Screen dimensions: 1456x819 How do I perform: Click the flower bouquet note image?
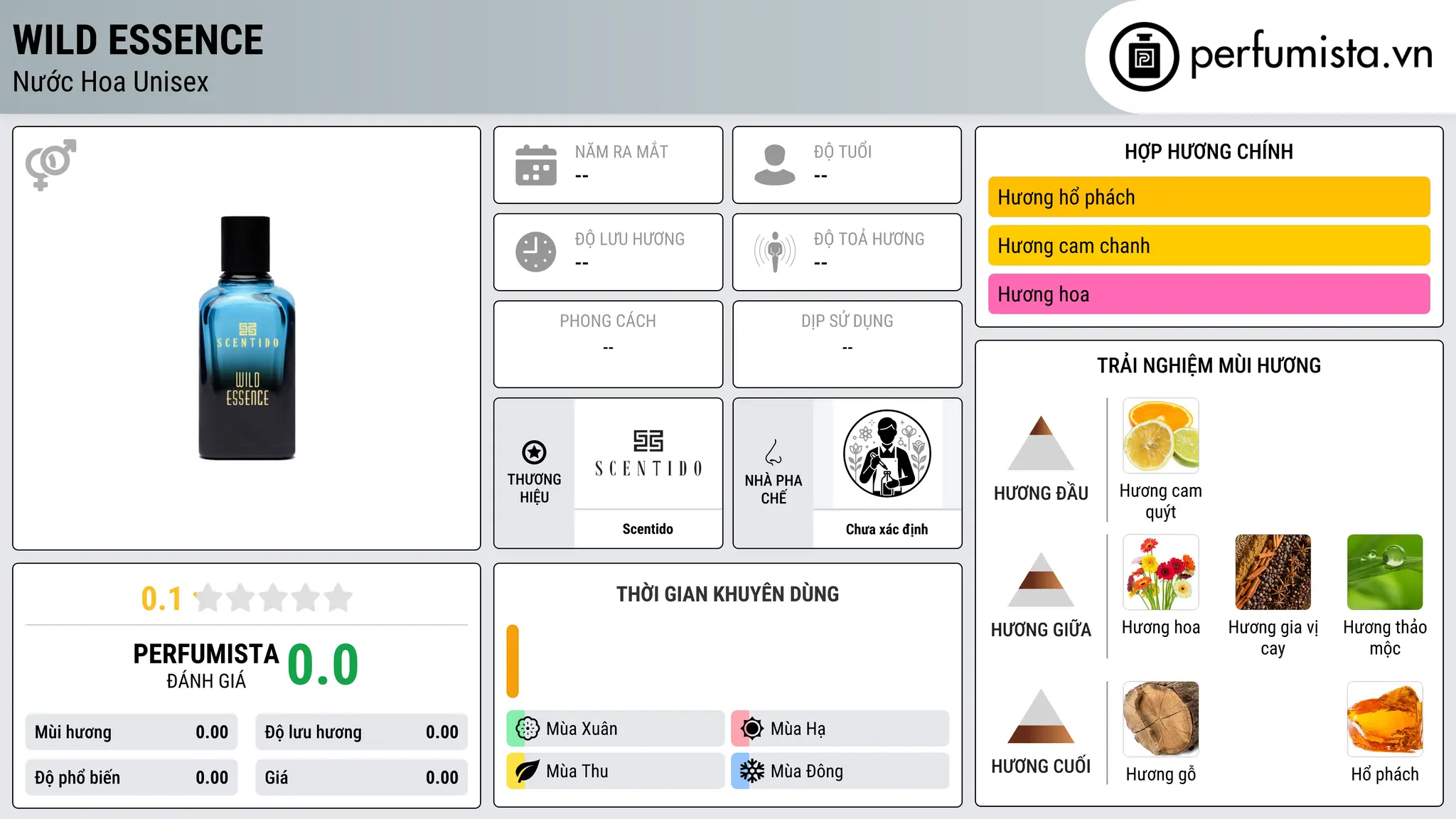[x=1161, y=572]
